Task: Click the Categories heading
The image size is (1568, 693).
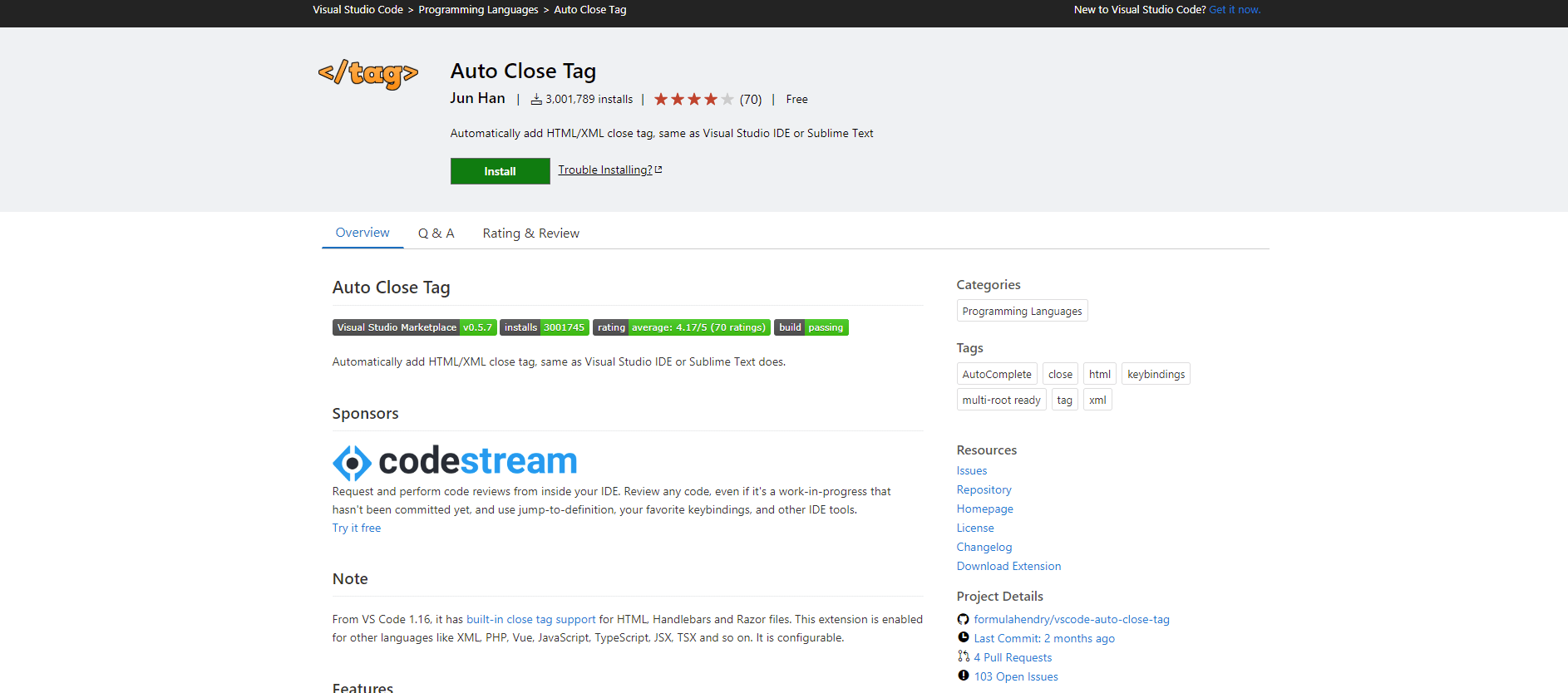Action: tap(989, 284)
